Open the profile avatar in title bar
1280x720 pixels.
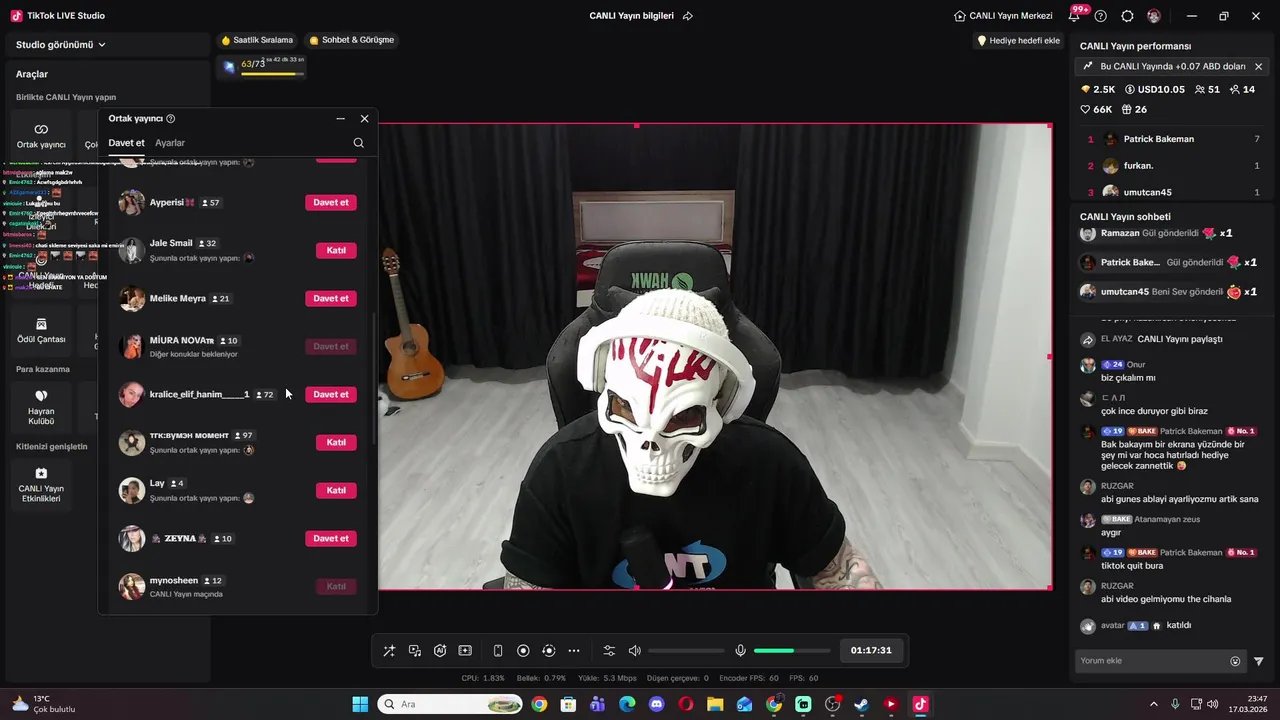(1154, 16)
